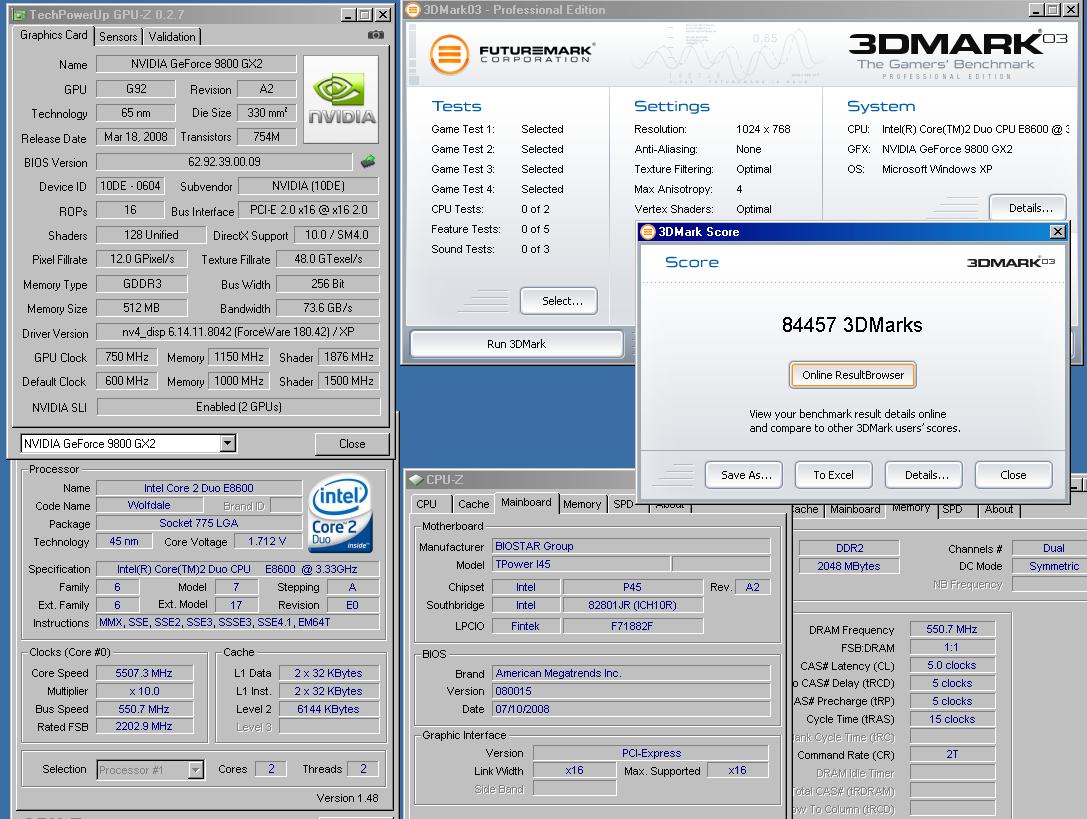This screenshot has height=819, width=1087.
Task: Click the To Excel button
Action: tap(833, 475)
